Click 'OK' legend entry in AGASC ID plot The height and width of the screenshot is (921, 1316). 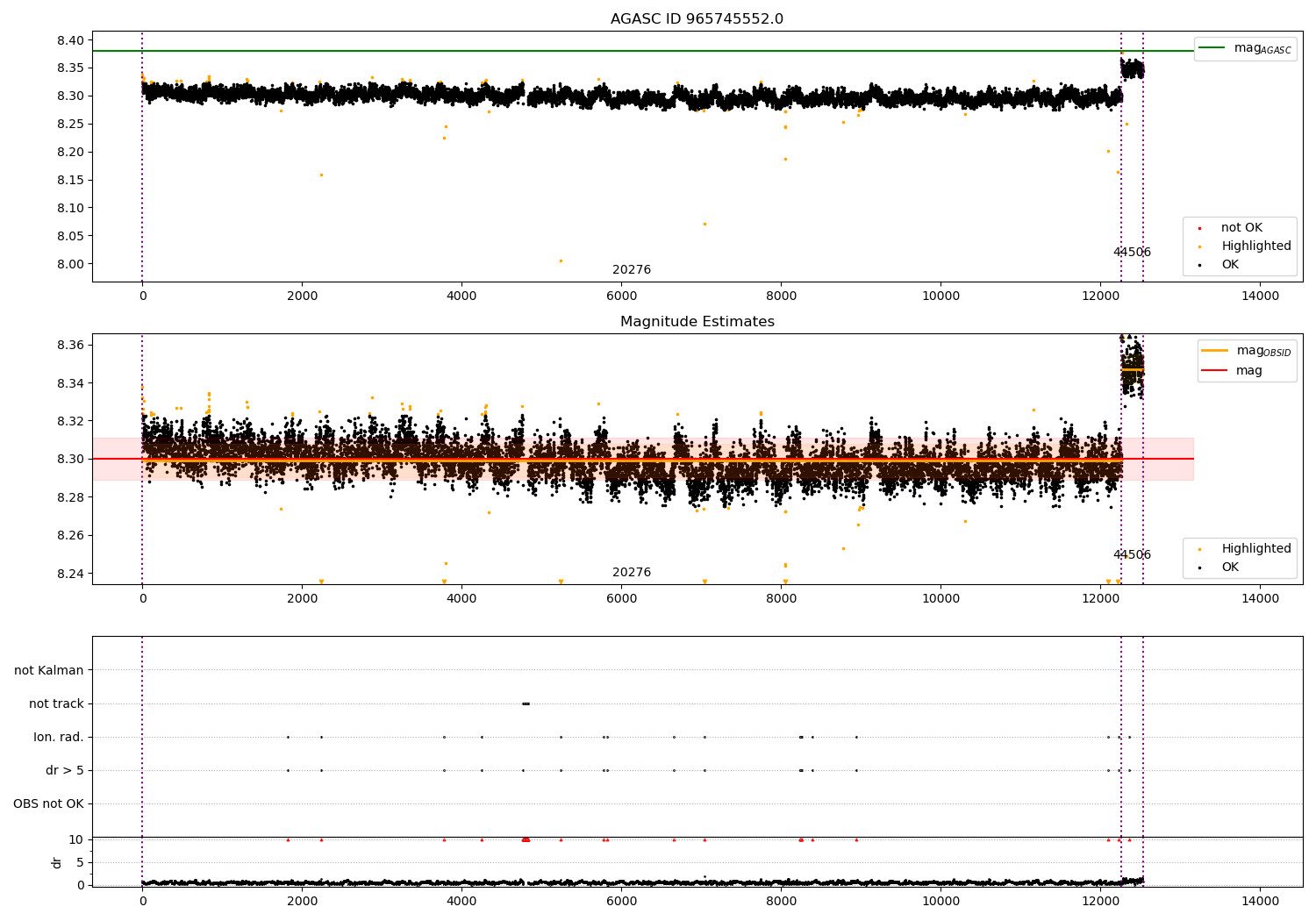pyautogui.click(x=1219, y=265)
